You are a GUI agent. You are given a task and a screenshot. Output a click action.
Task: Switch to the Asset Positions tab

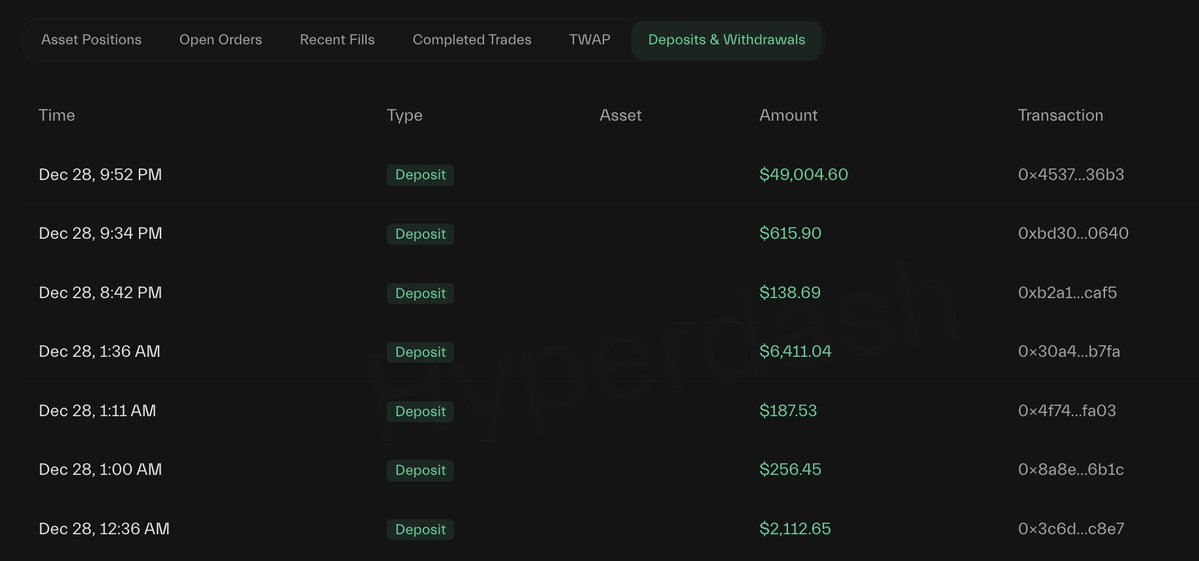(x=91, y=40)
